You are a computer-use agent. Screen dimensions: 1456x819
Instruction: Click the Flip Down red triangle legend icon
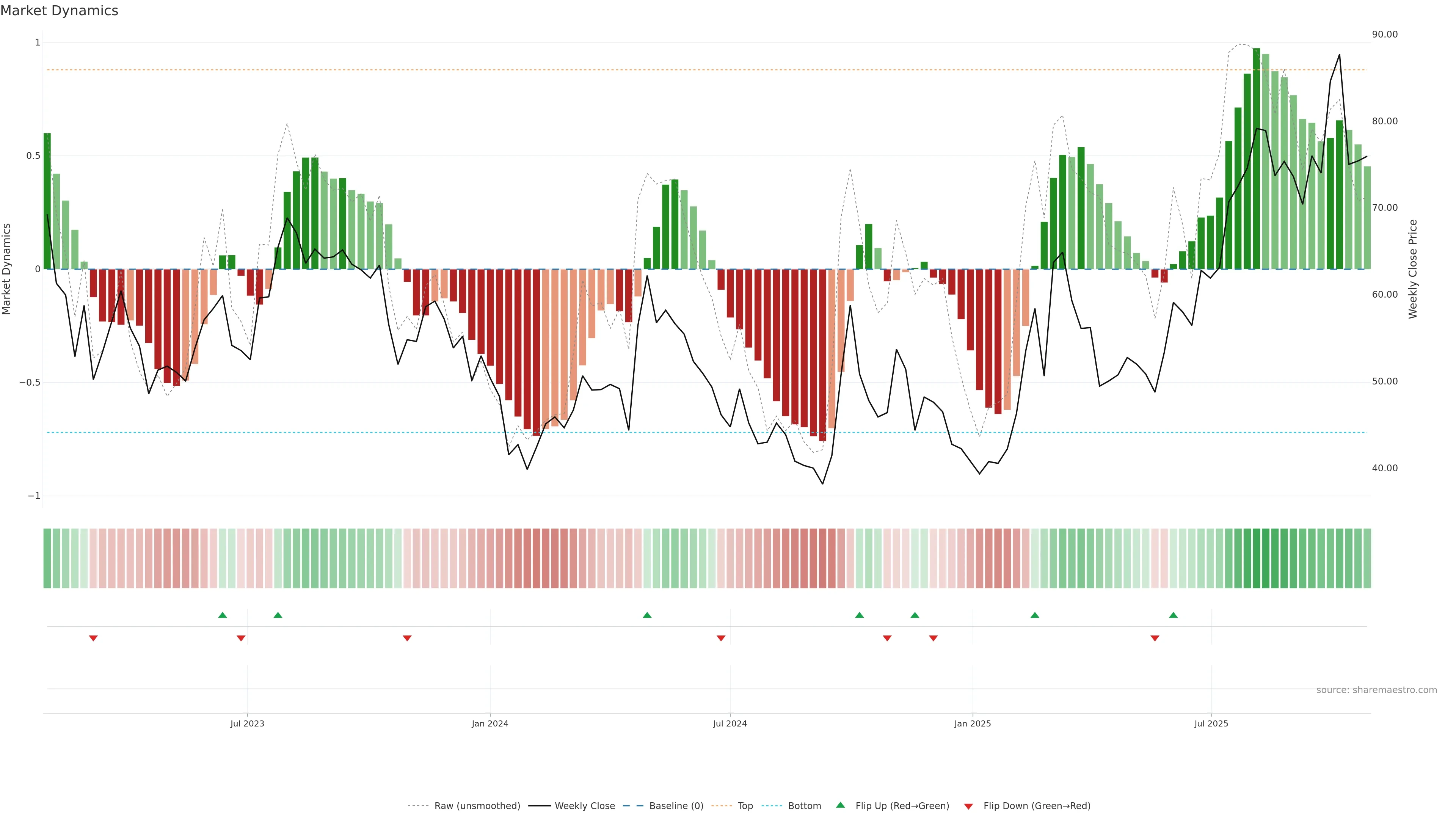click(968, 806)
